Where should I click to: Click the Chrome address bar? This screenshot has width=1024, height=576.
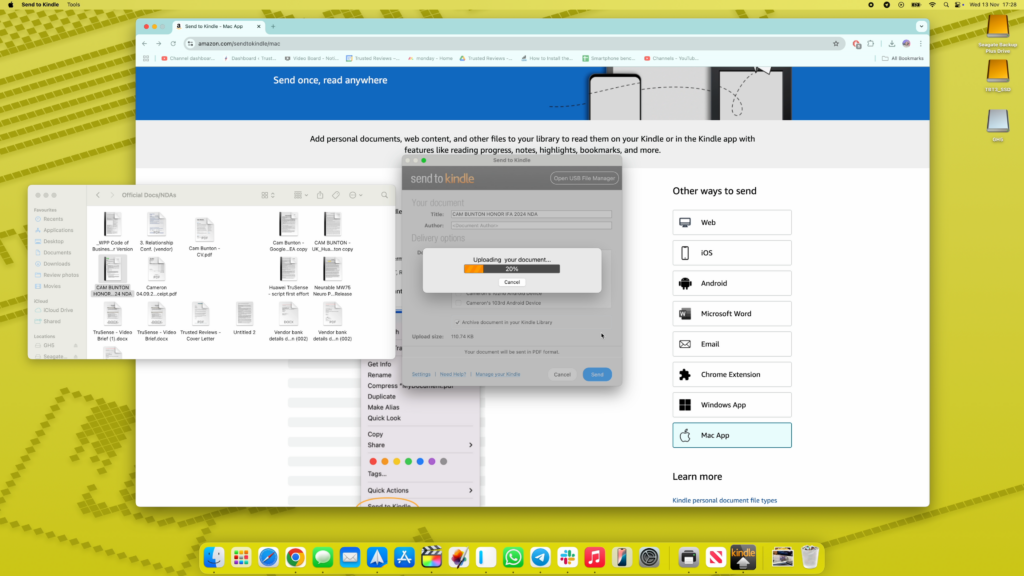[x=513, y=44]
